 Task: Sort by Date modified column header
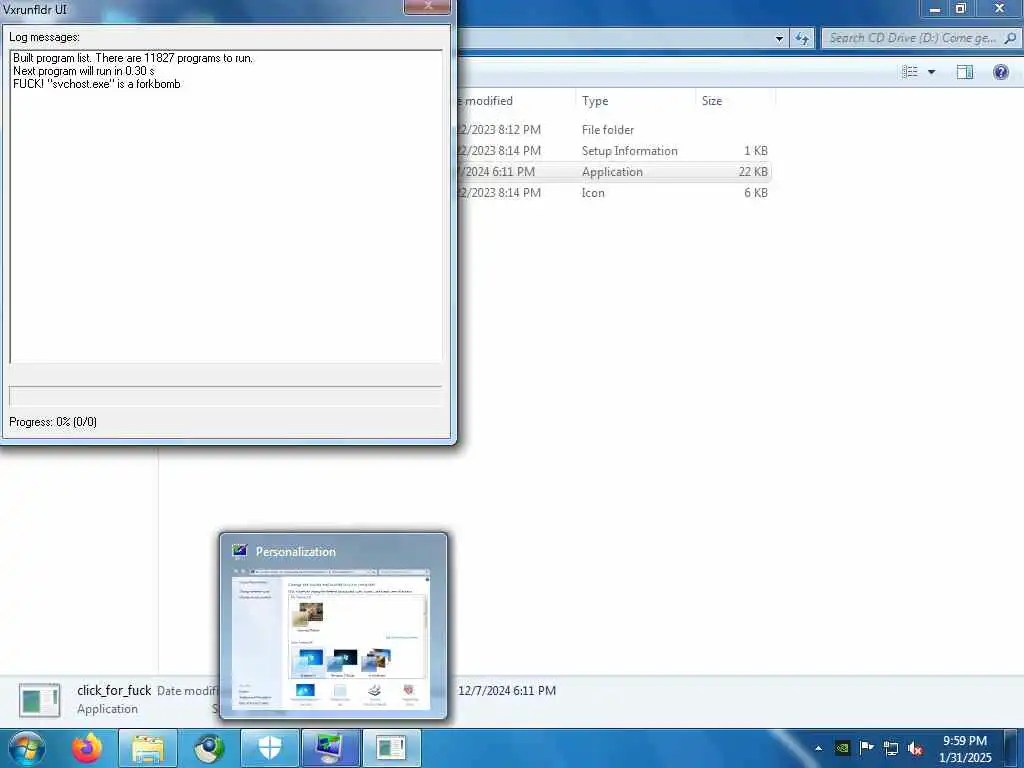click(516, 101)
